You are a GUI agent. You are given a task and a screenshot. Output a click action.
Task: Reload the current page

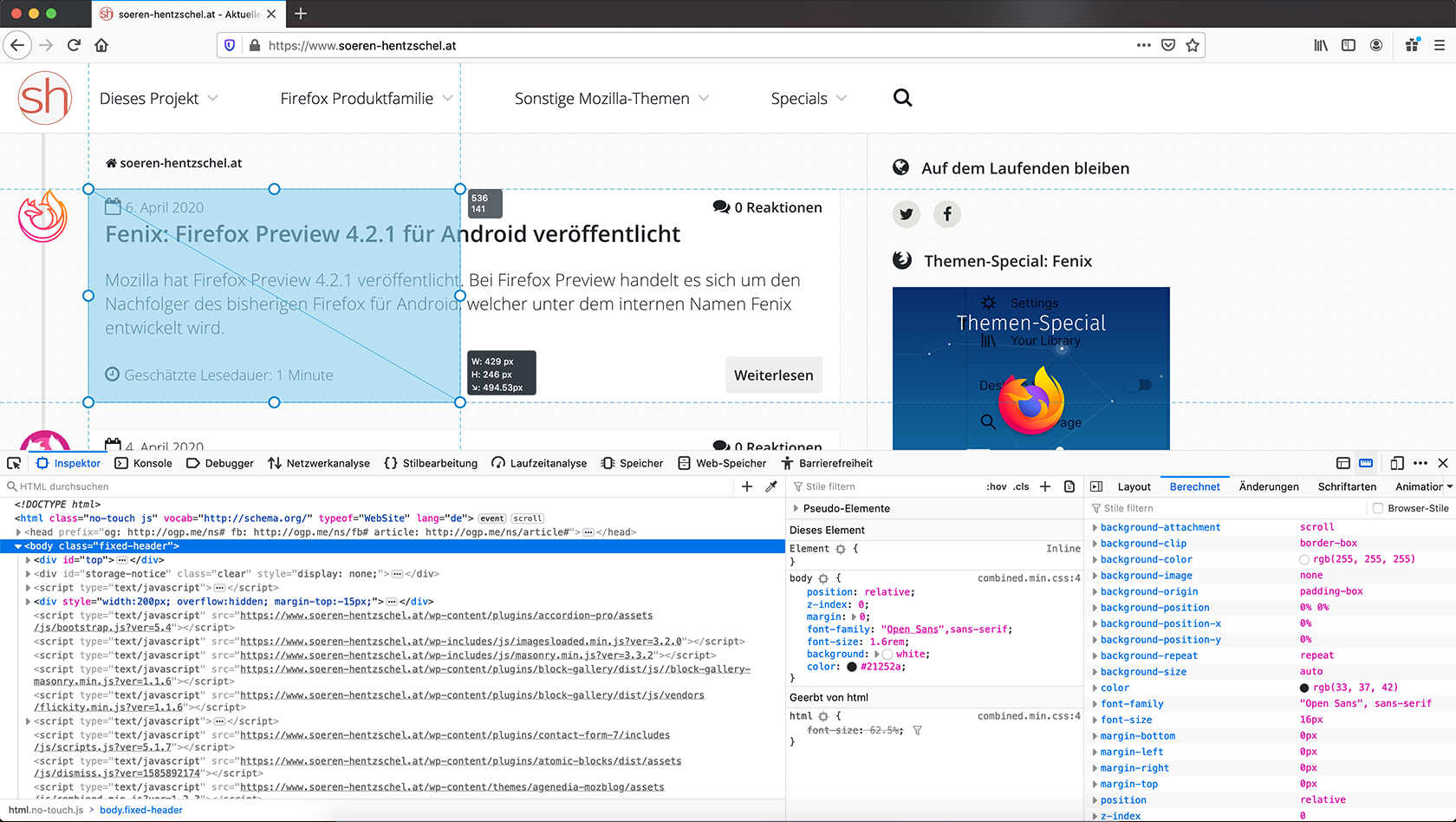click(74, 45)
